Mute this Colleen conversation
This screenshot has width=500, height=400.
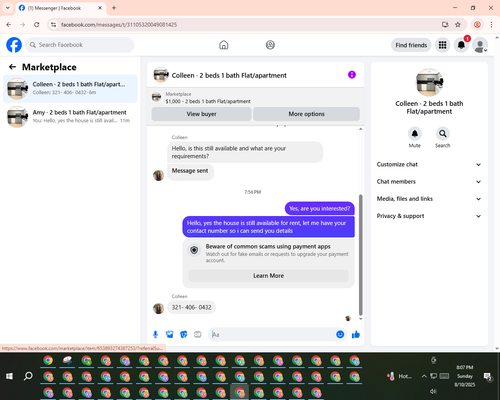415,134
